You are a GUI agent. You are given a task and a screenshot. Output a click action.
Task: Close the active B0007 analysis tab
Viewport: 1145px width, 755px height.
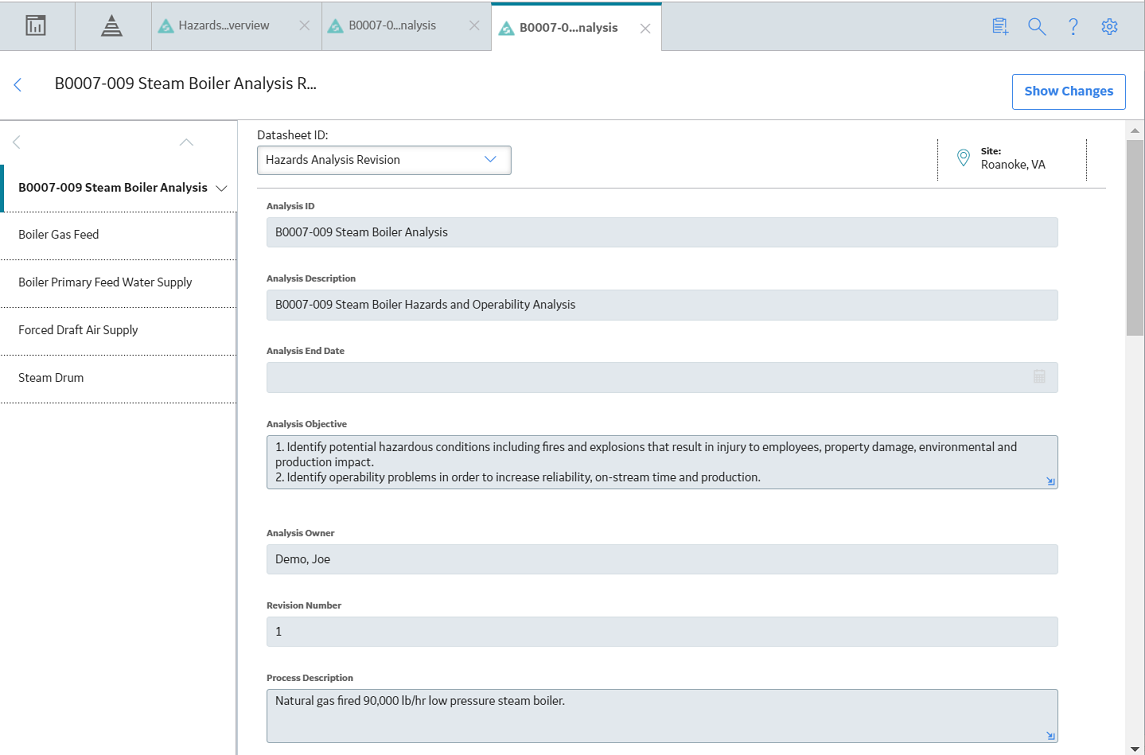(645, 28)
